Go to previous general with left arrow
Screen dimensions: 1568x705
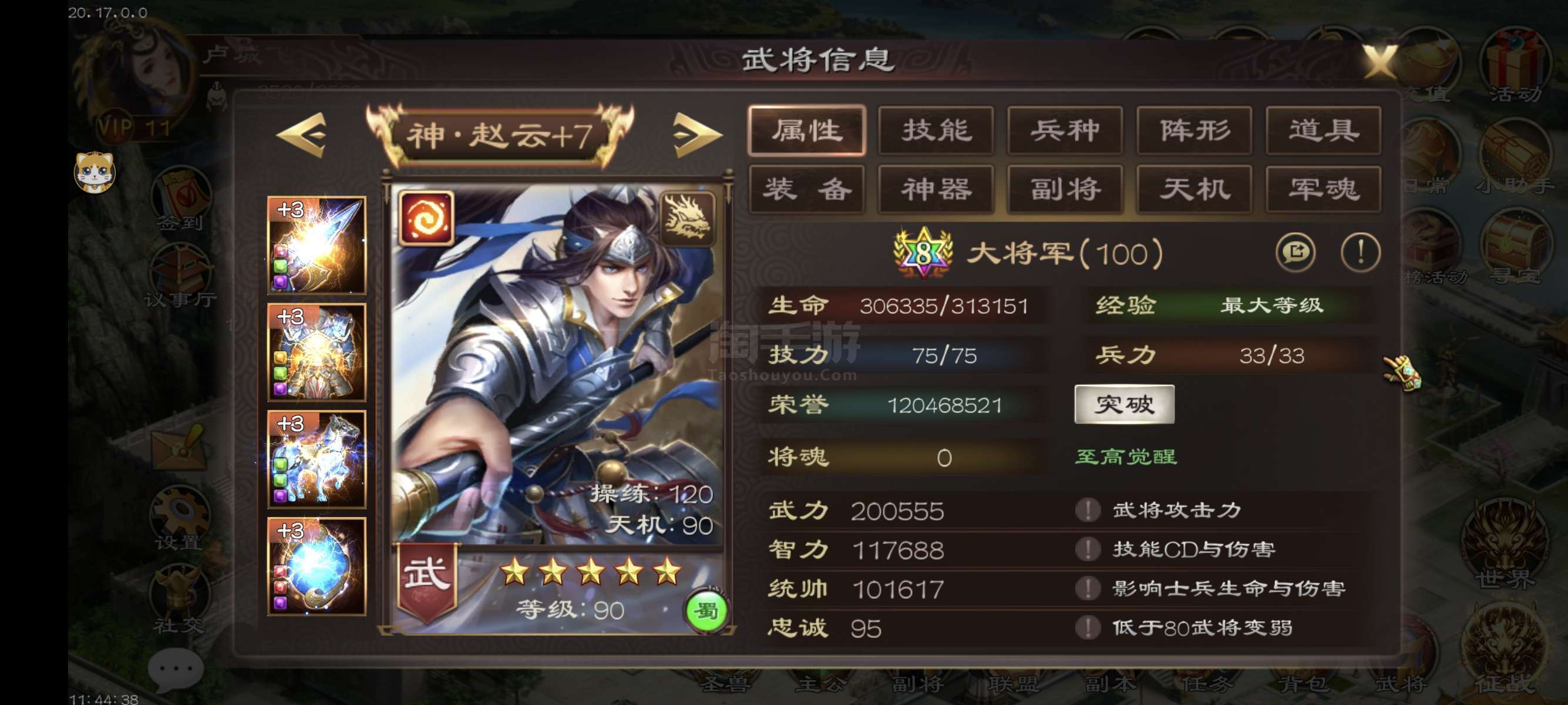coord(302,135)
